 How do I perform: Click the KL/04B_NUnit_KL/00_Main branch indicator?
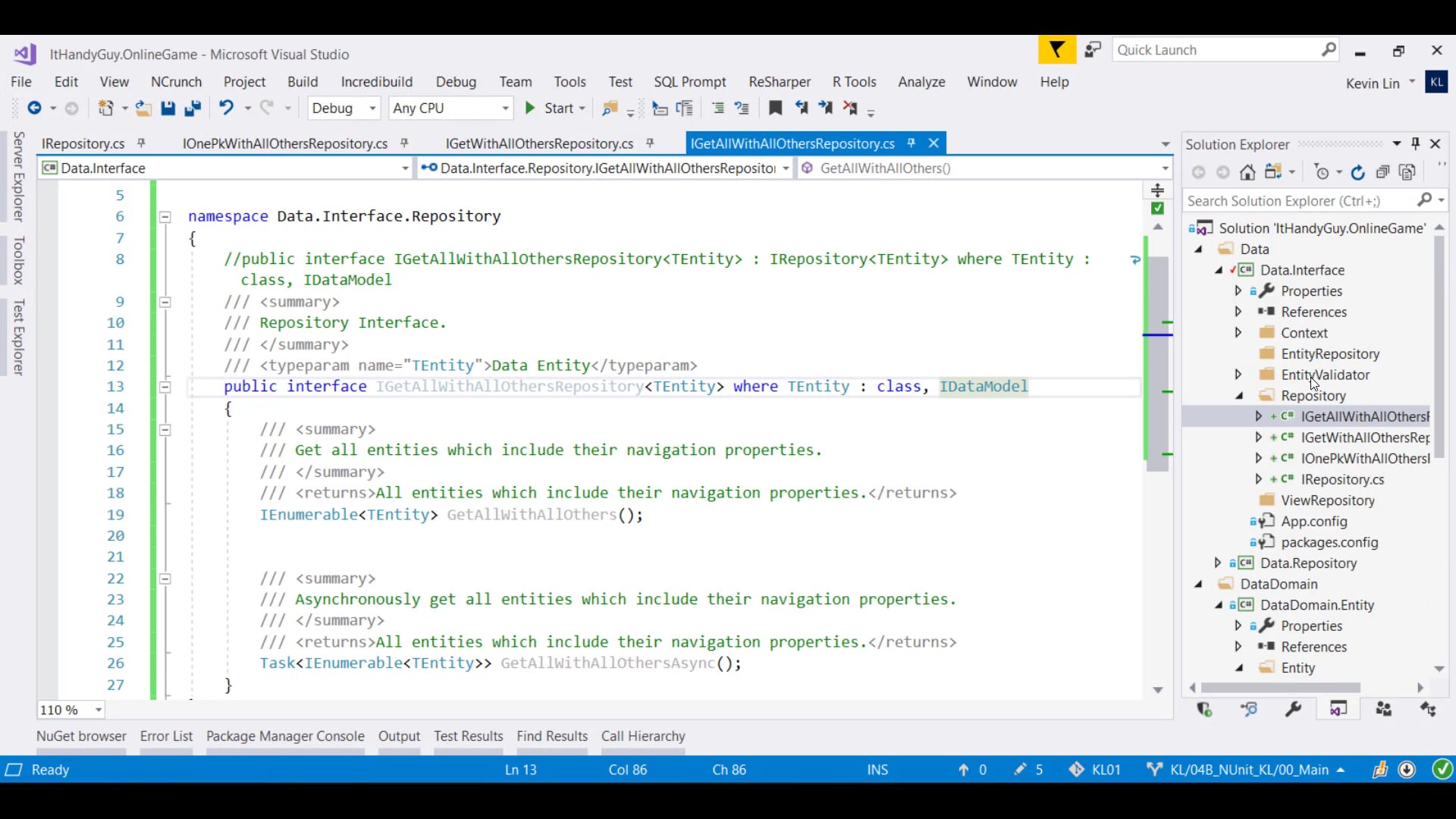click(1248, 770)
